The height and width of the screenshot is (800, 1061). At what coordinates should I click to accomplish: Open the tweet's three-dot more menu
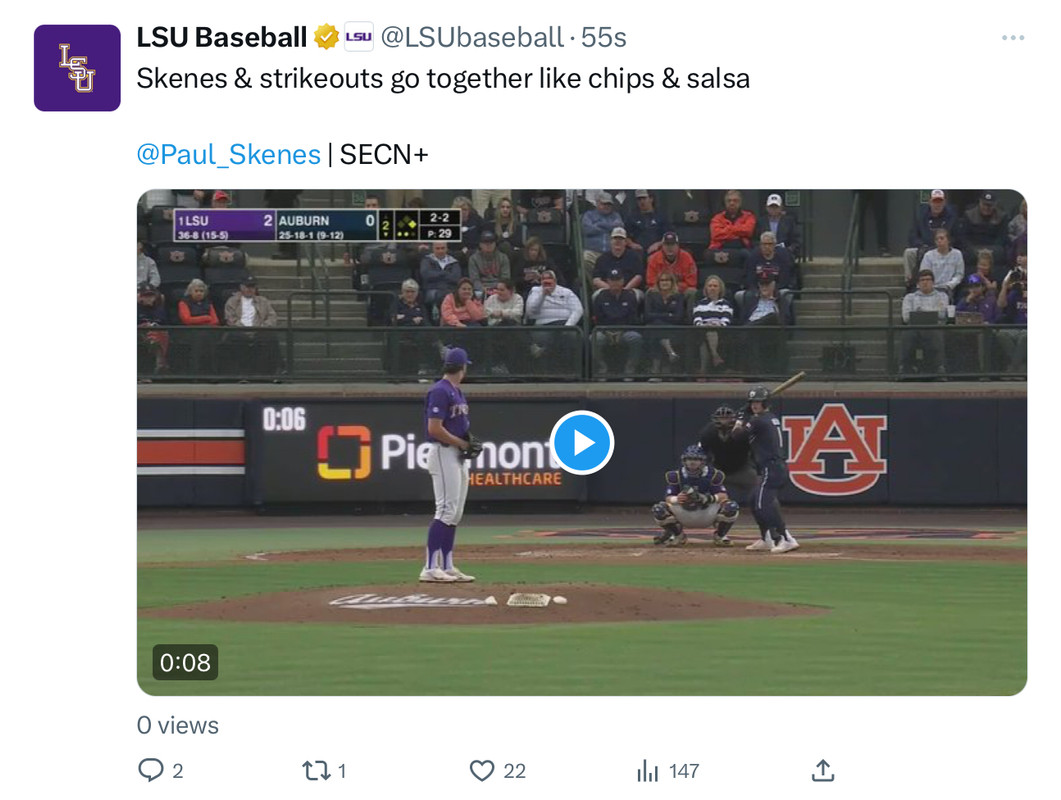tap(1012, 38)
